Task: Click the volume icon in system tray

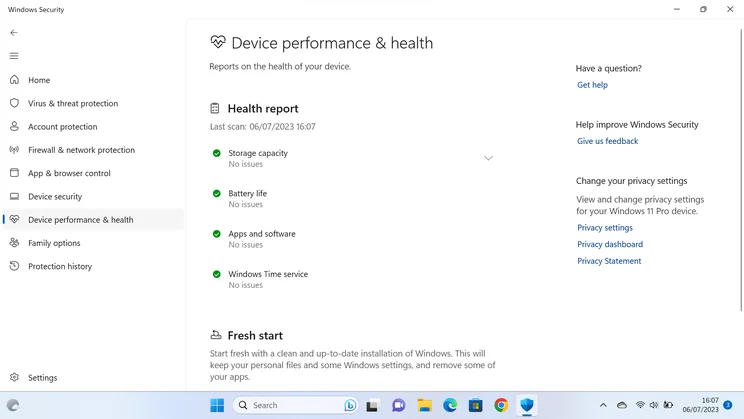Action: pos(654,405)
